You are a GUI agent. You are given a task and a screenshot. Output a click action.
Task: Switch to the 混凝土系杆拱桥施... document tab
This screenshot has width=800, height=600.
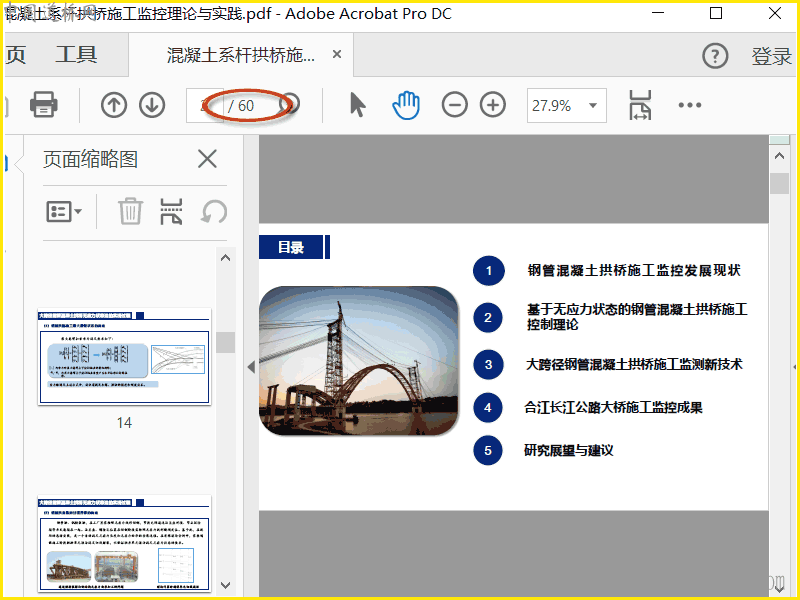pyautogui.click(x=240, y=55)
